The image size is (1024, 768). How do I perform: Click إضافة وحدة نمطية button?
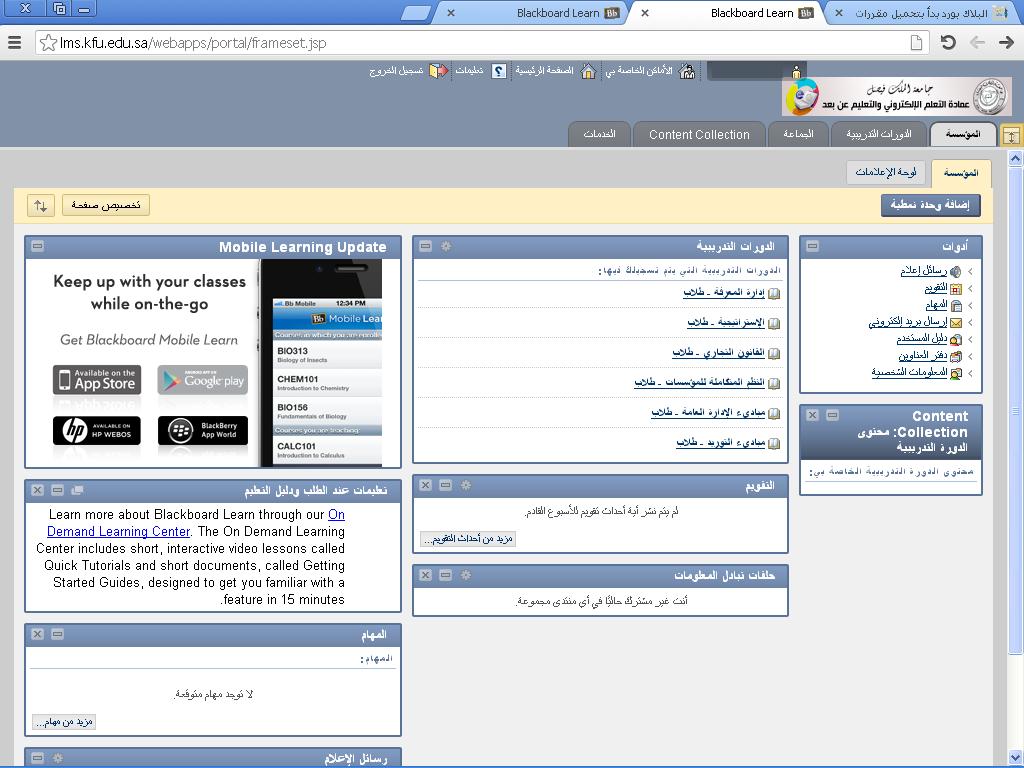[x=931, y=205]
